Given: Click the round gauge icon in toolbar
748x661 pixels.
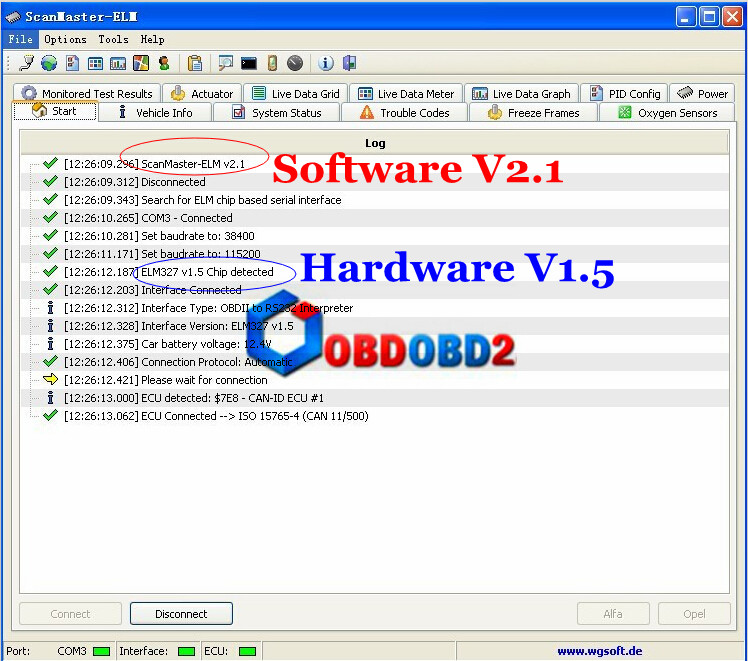Looking at the screenshot, I should click(295, 63).
